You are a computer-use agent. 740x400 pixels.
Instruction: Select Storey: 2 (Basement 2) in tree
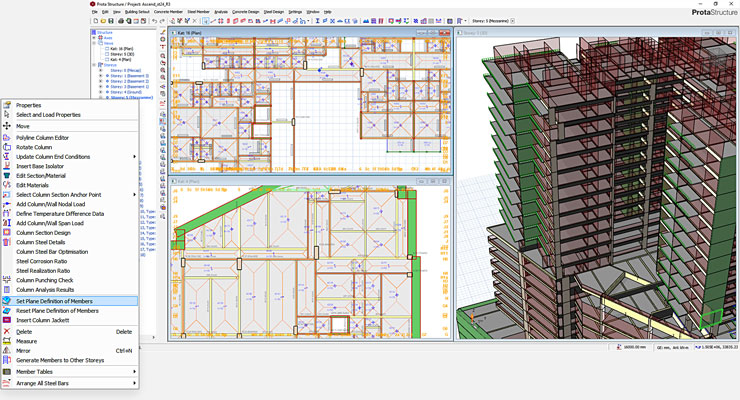[x=129, y=81]
